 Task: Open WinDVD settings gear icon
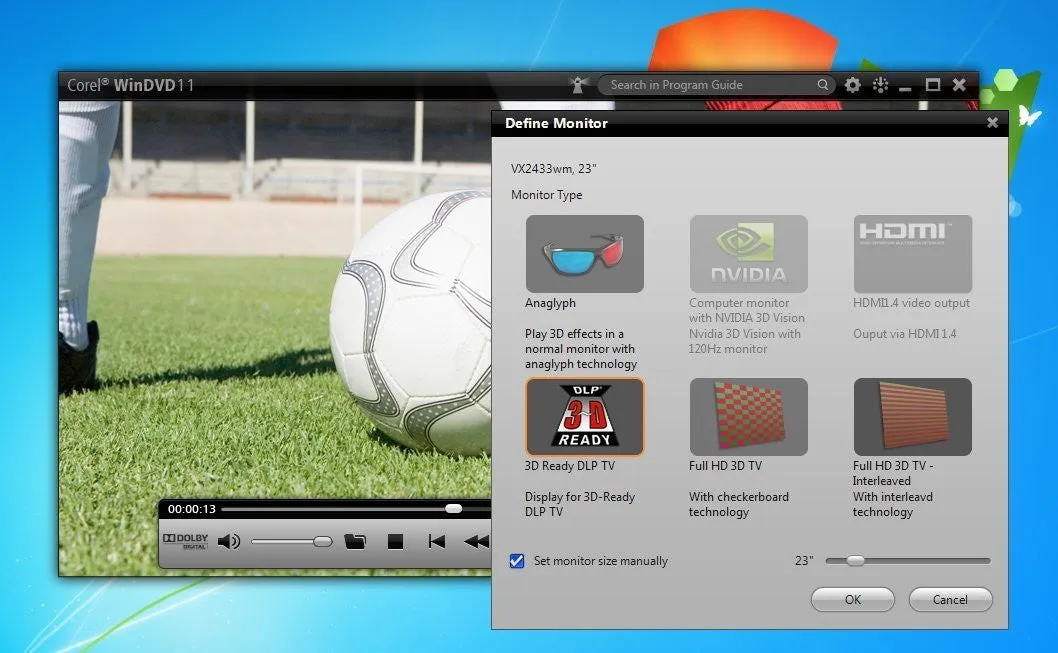[852, 85]
